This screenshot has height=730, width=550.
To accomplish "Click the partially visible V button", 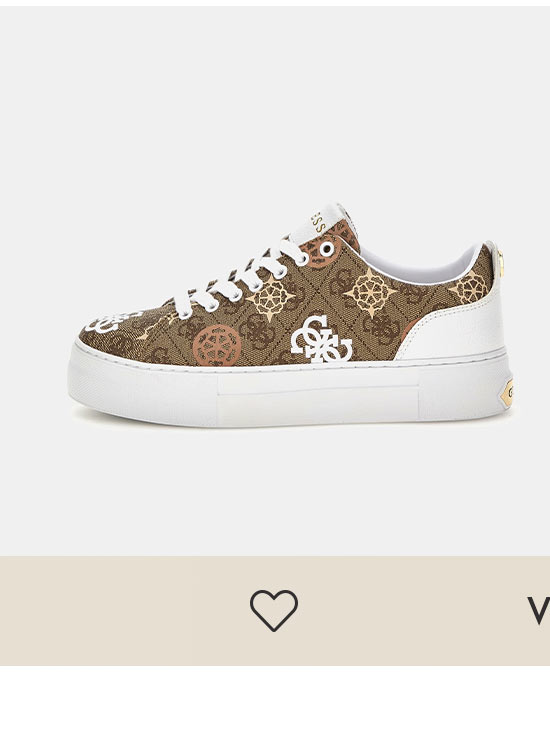I will (539, 610).
